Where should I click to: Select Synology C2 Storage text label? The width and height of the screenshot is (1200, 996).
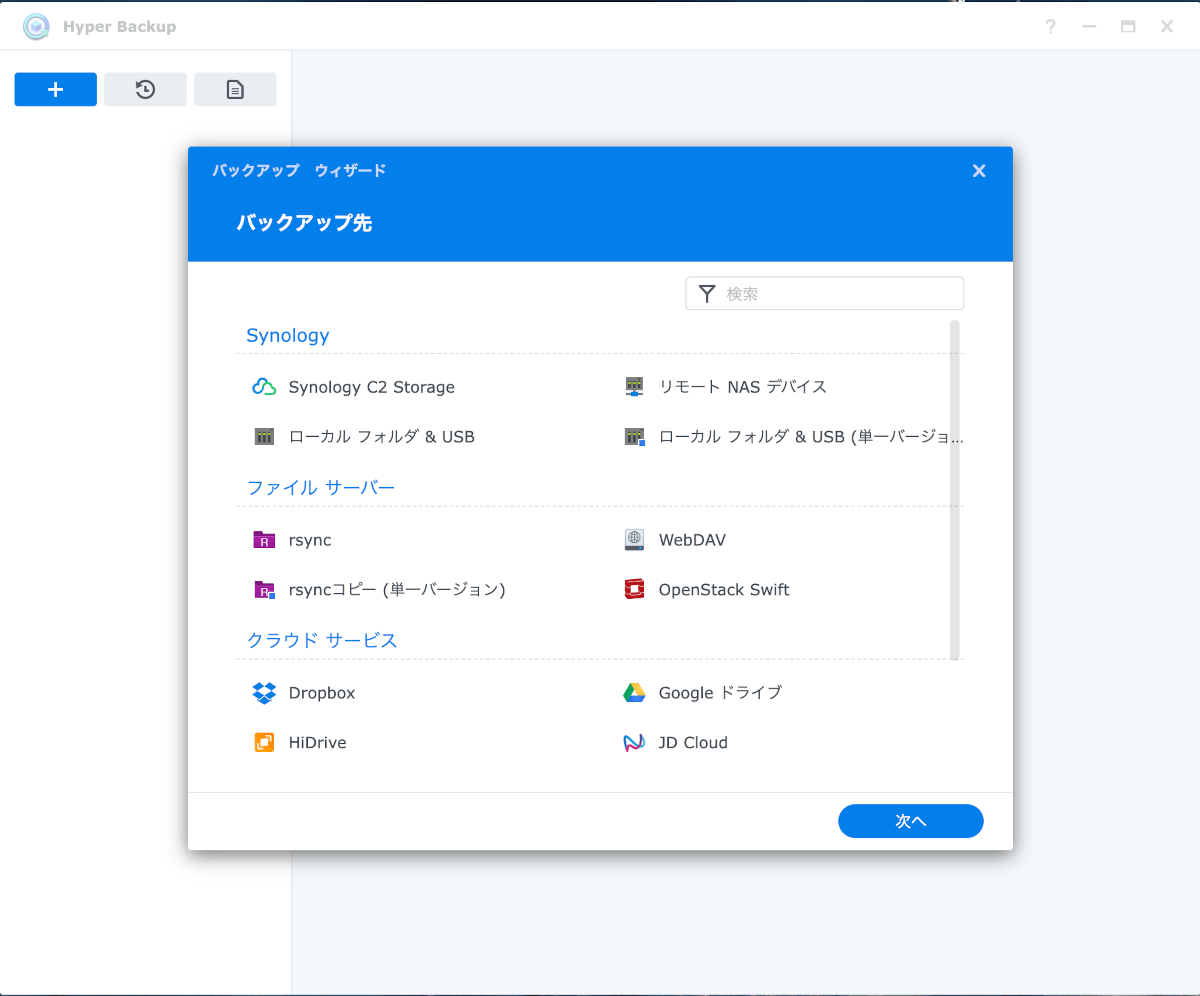click(372, 387)
